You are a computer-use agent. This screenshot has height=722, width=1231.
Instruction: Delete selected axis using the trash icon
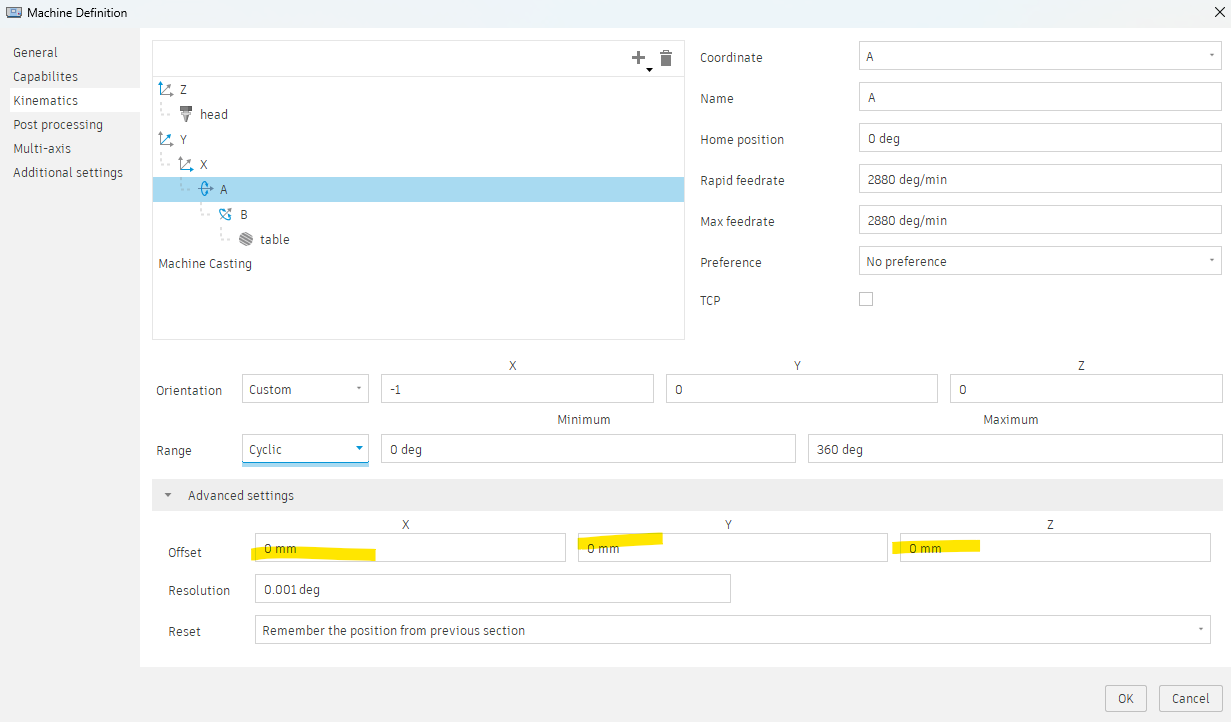(666, 58)
